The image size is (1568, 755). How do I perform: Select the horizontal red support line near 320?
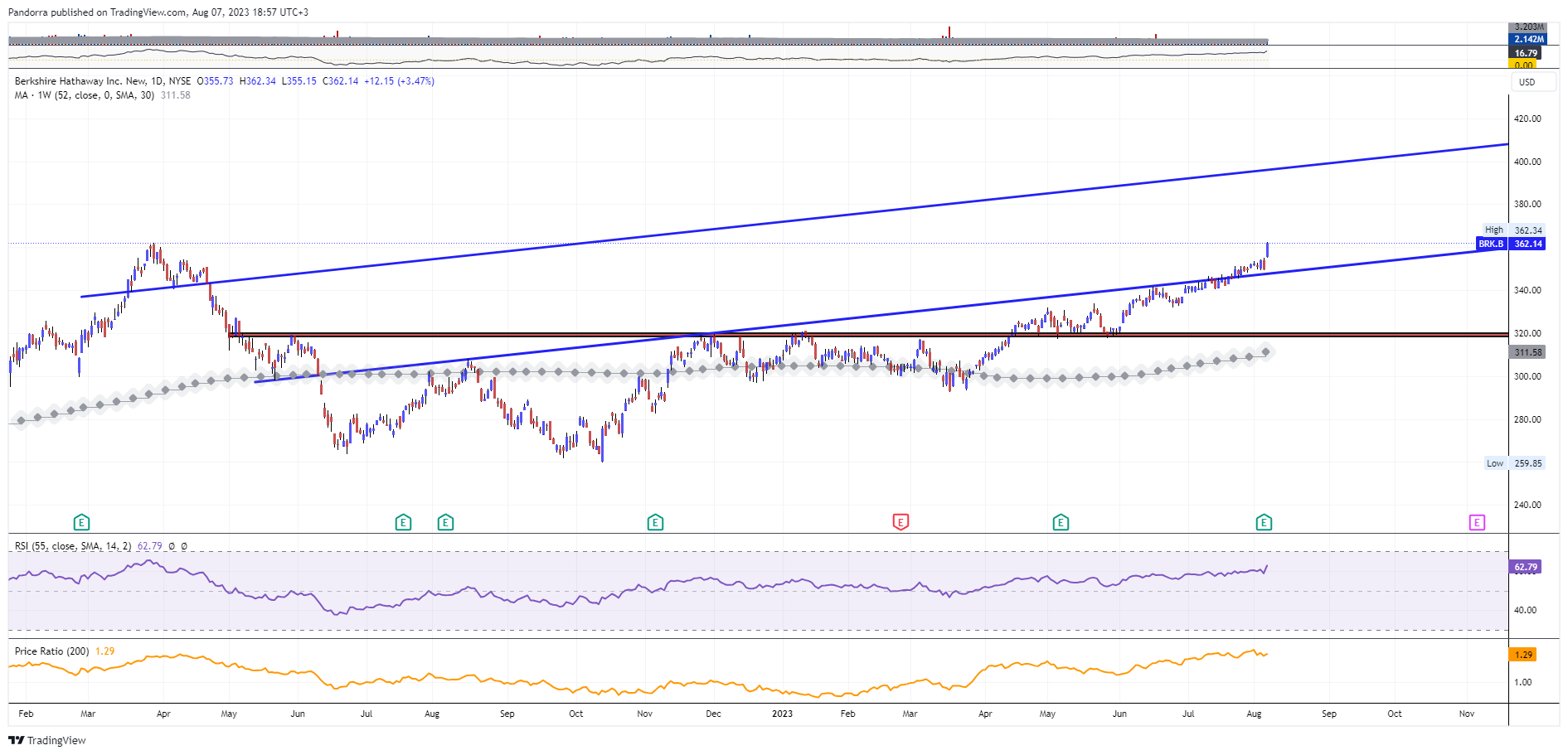[868, 335]
